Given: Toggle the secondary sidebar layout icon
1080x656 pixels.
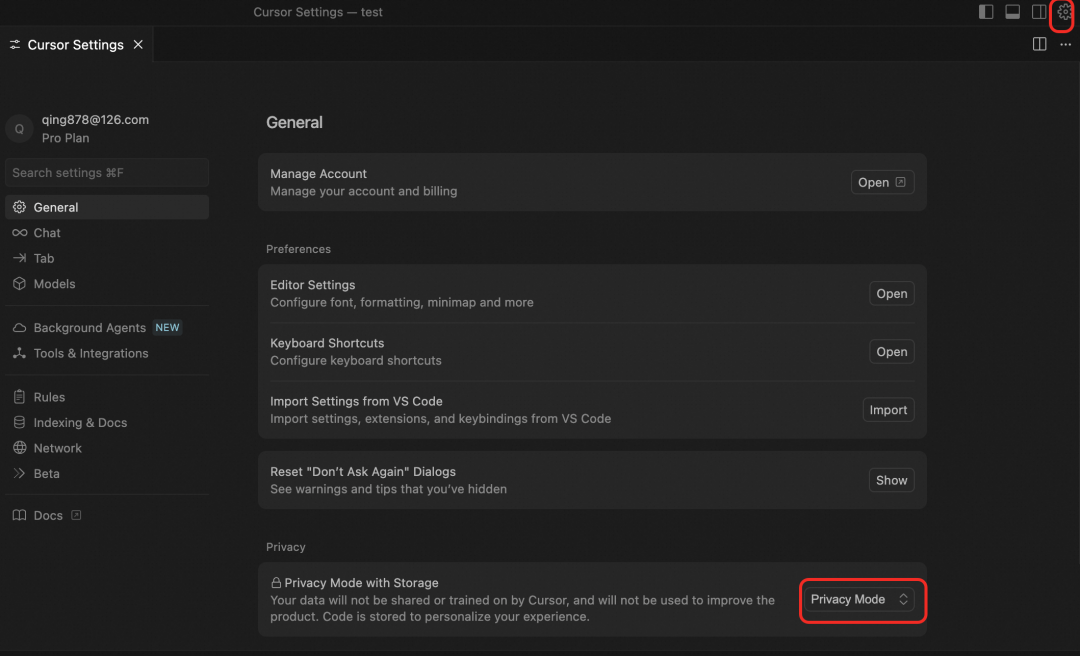Looking at the screenshot, I should [x=1039, y=12].
